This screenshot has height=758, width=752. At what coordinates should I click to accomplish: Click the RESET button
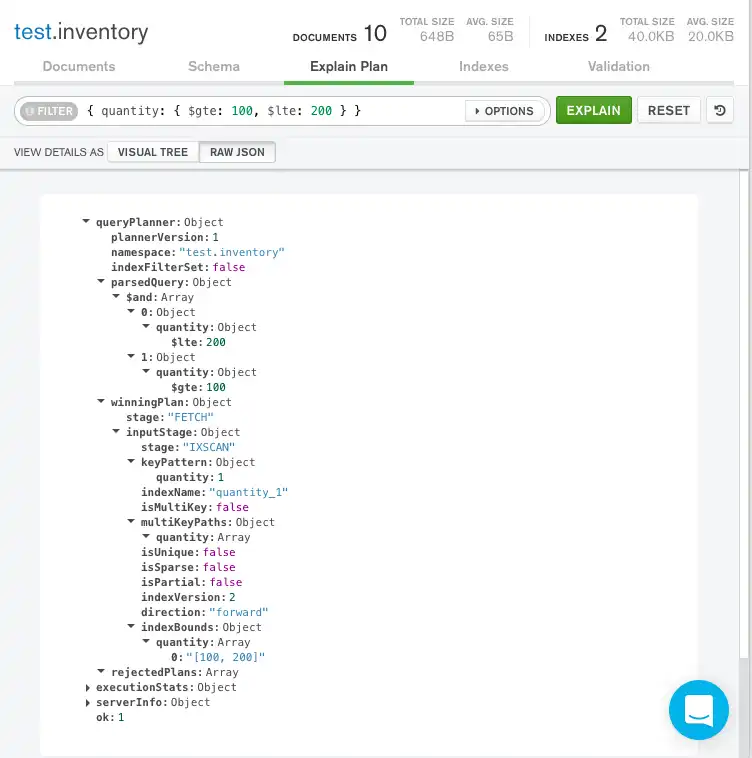[668, 110]
